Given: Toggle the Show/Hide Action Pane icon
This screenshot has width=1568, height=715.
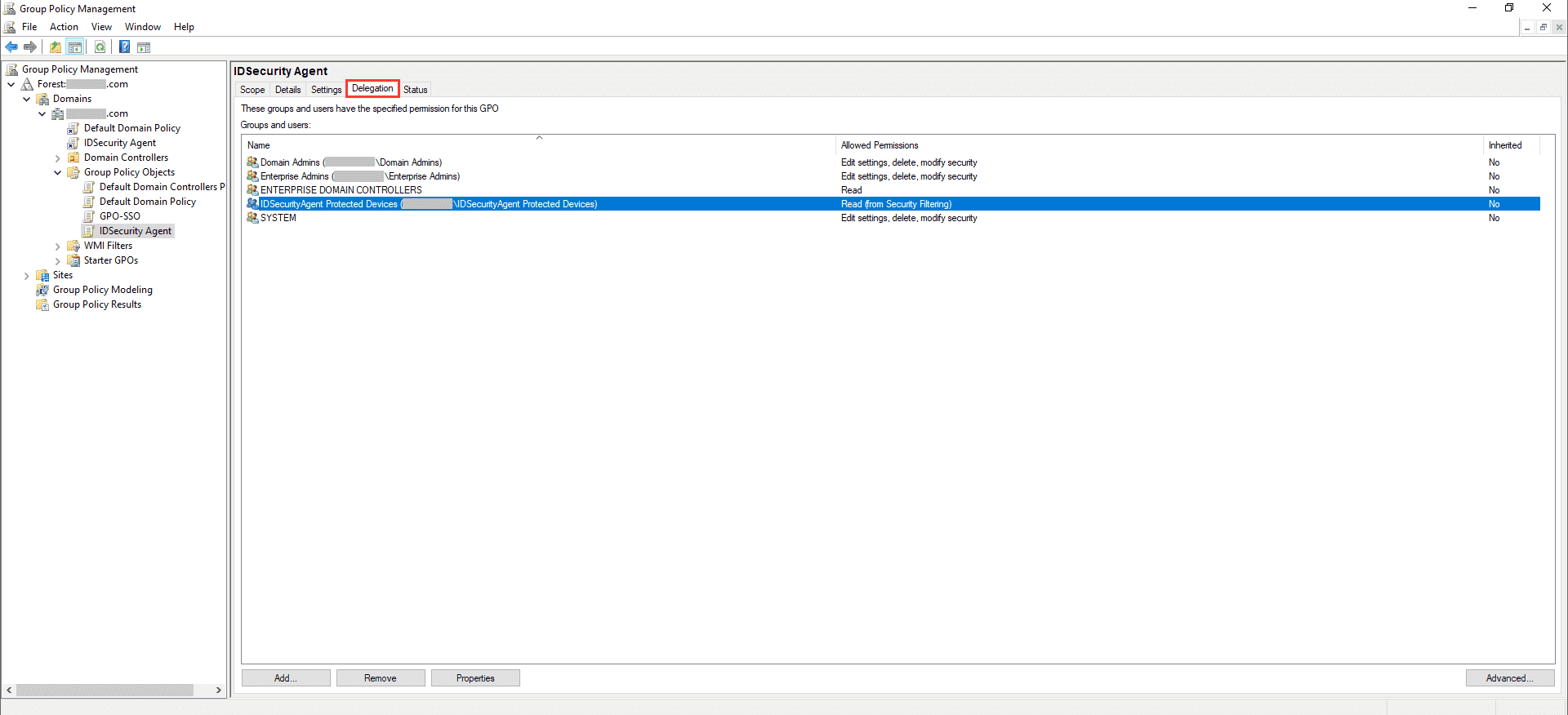Looking at the screenshot, I should 144,47.
